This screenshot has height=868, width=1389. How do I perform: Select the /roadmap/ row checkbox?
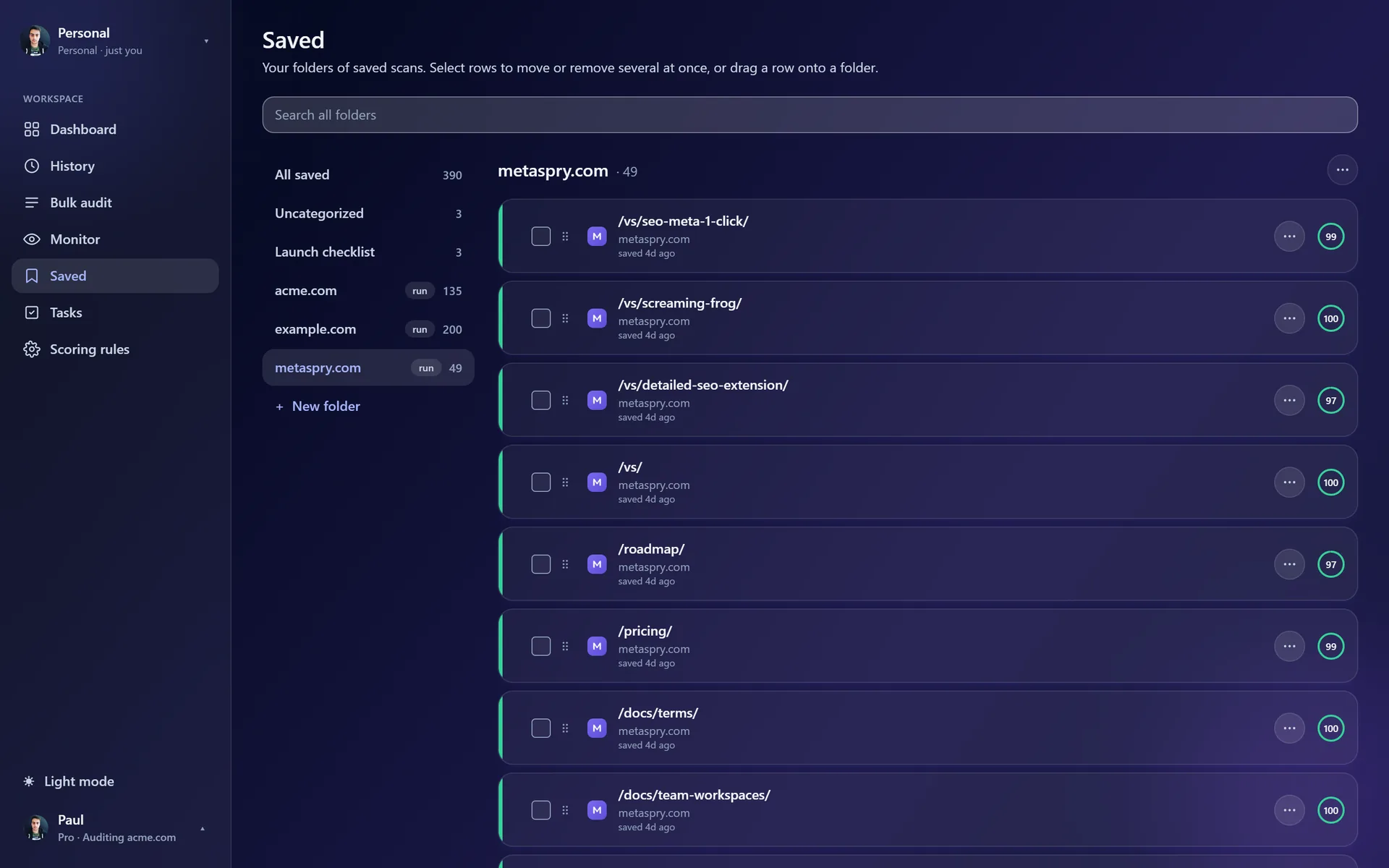click(541, 564)
